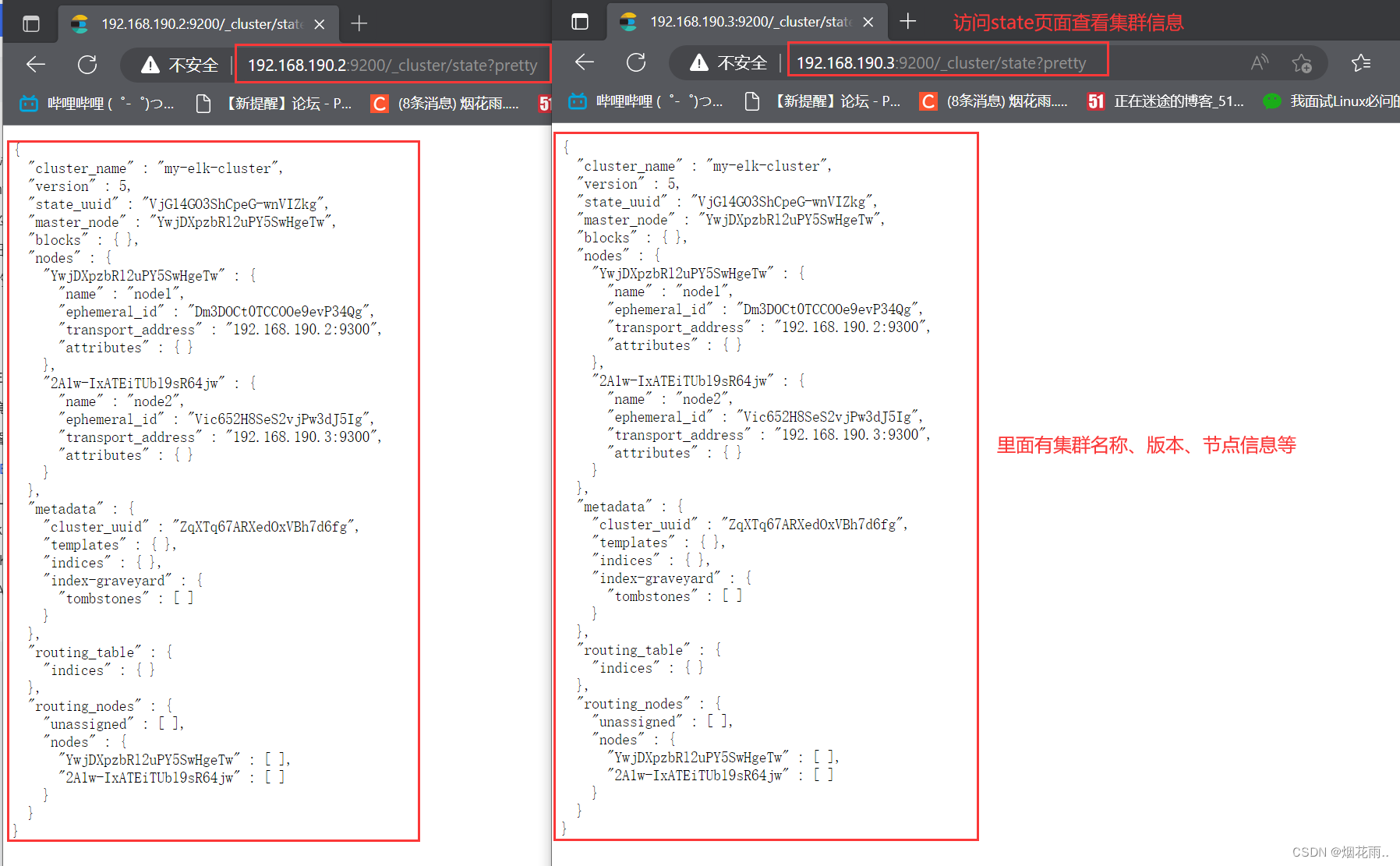
Task: Open 我面试Linux必问 bookmark in right window
Action: pos(1331,101)
